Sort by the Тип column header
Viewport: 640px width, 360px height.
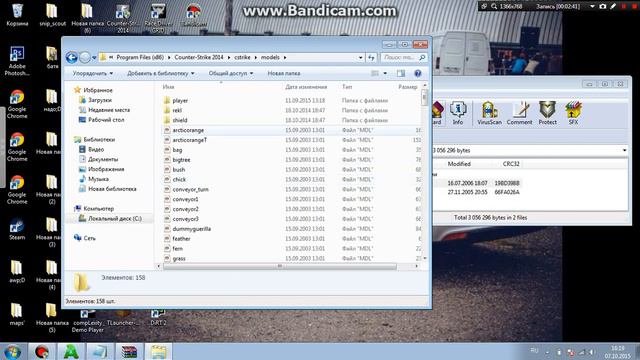tap(347, 87)
